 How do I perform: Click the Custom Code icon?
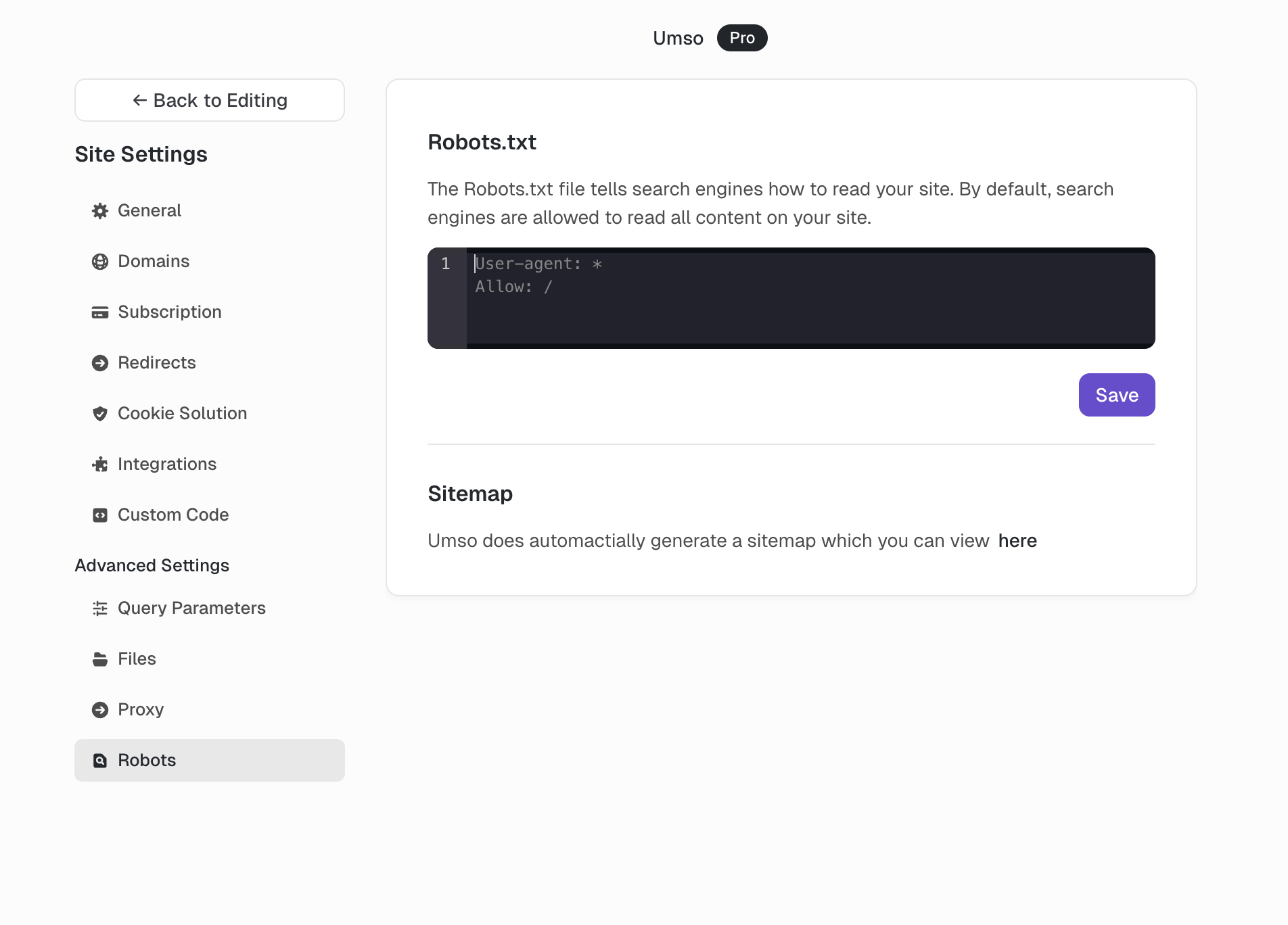point(100,515)
